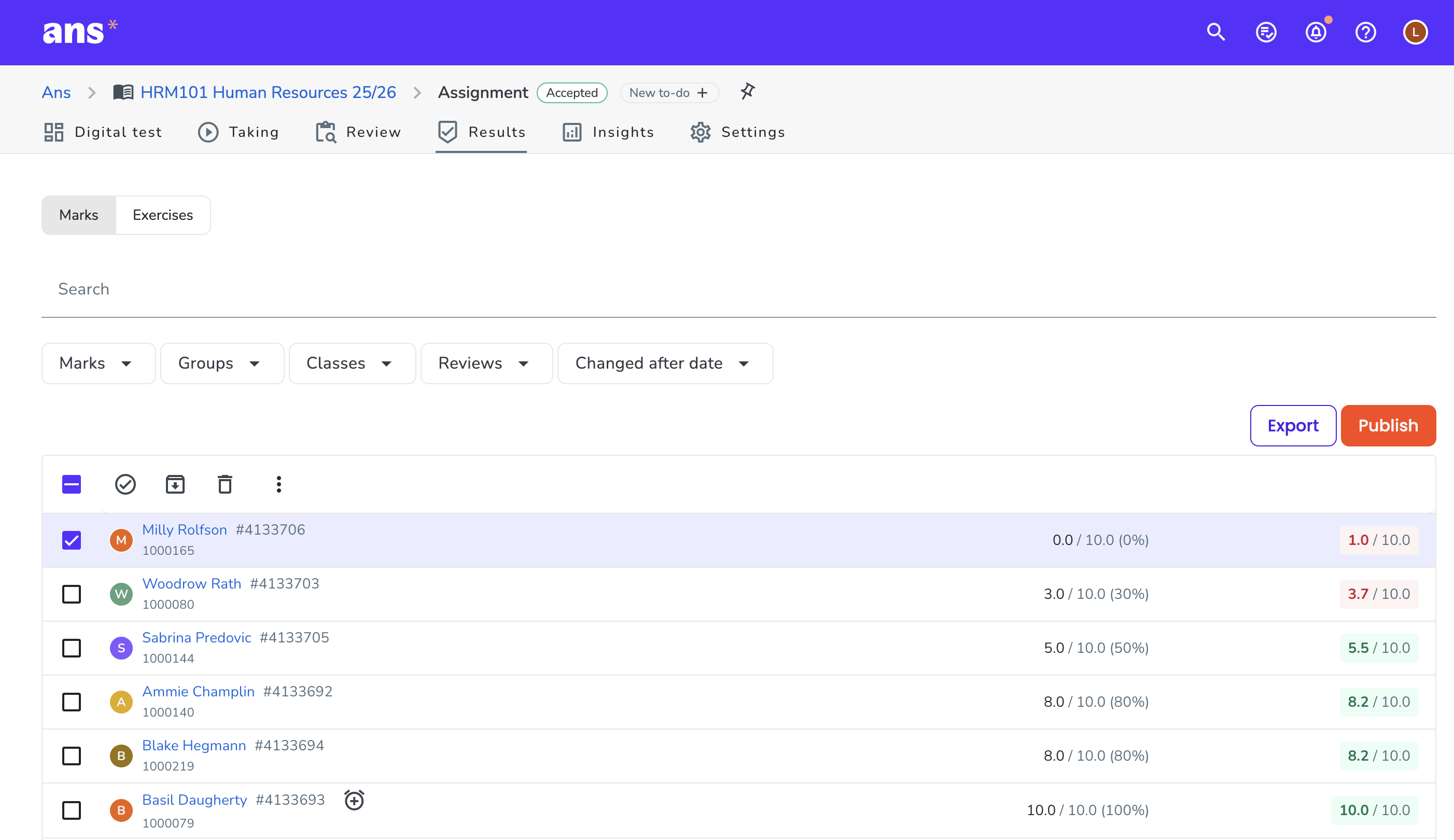Check Ammie Champlin's row checkbox

pyautogui.click(x=72, y=702)
